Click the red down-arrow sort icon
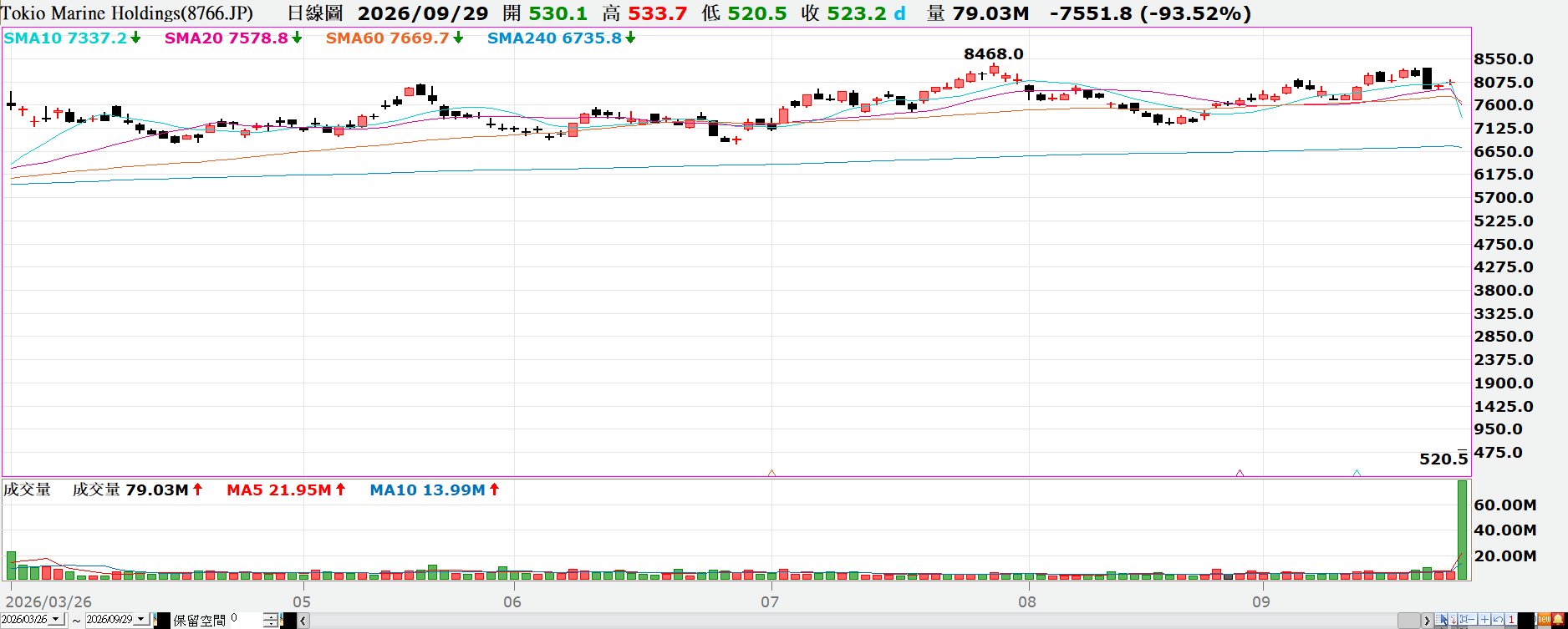Screen dimensions: 1568x629 pos(1453,619)
